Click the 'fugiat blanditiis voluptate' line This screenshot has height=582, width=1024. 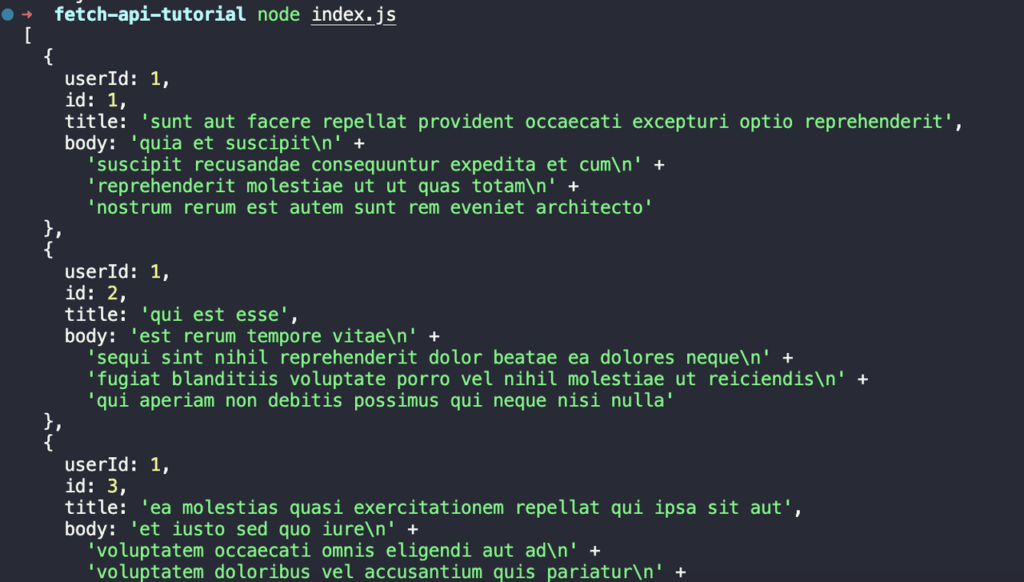[466, 379]
